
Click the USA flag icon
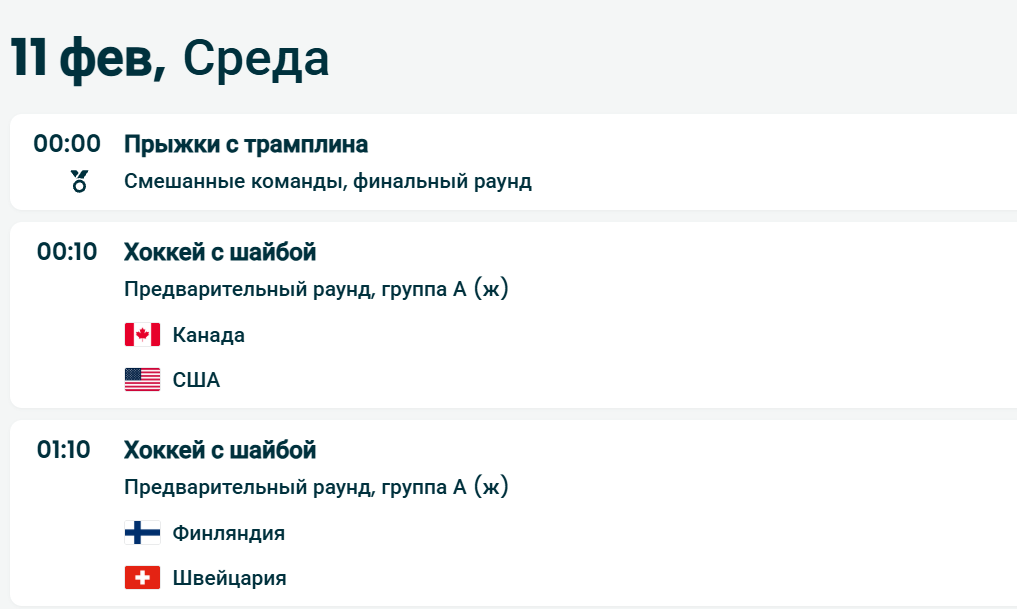pos(142,380)
